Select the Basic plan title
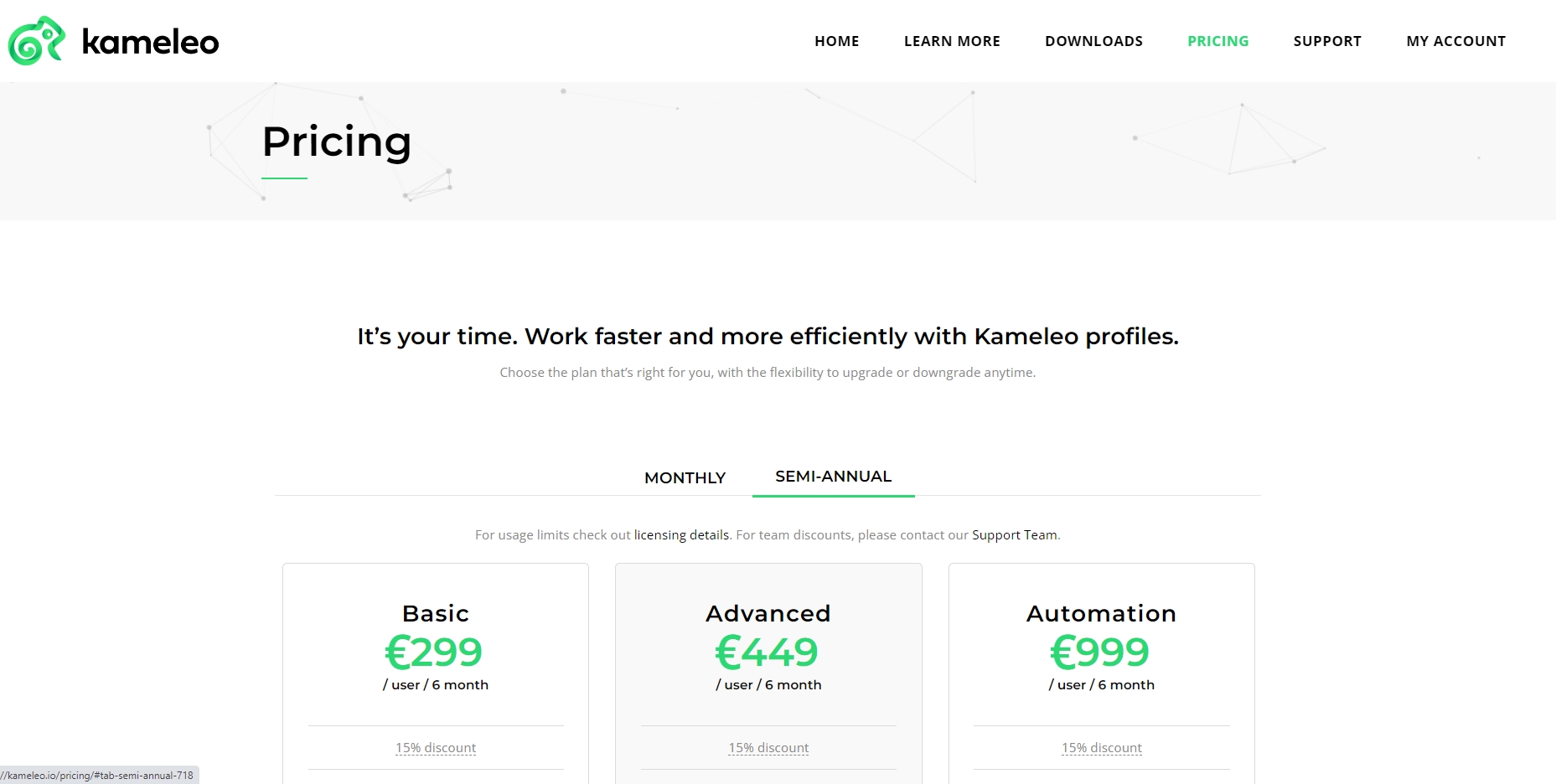Screen dimensions: 1556x784 click(x=436, y=613)
